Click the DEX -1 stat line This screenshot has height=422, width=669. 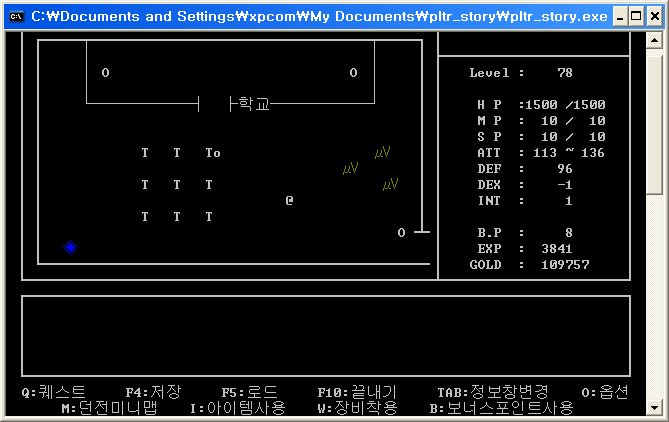(x=525, y=185)
